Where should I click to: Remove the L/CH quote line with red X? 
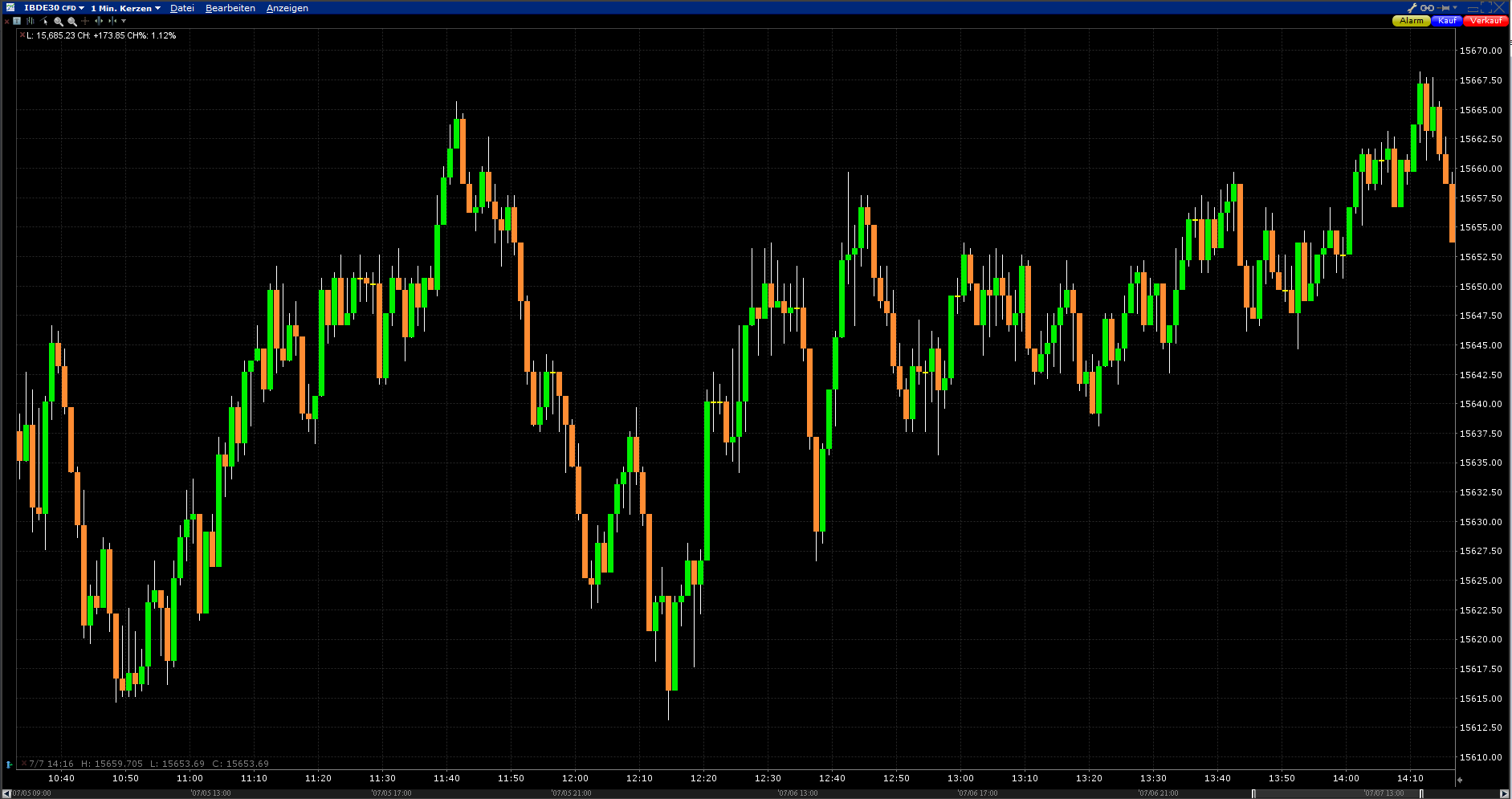(x=22, y=35)
